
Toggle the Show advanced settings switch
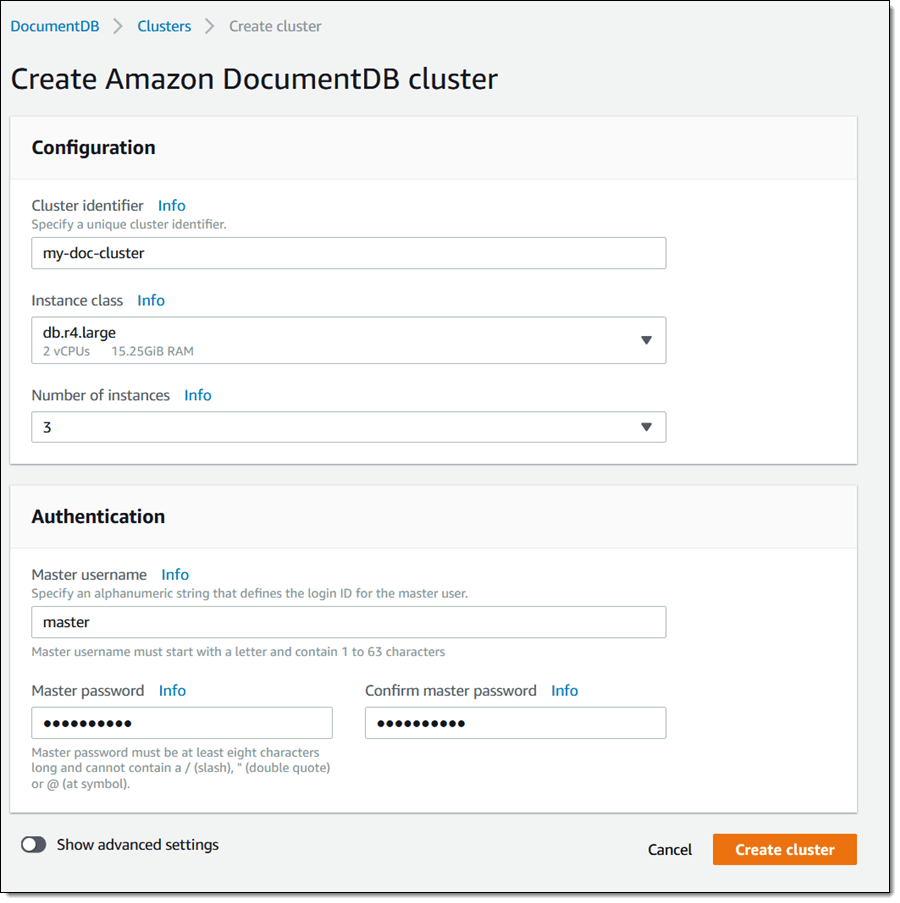pyautogui.click(x=33, y=844)
